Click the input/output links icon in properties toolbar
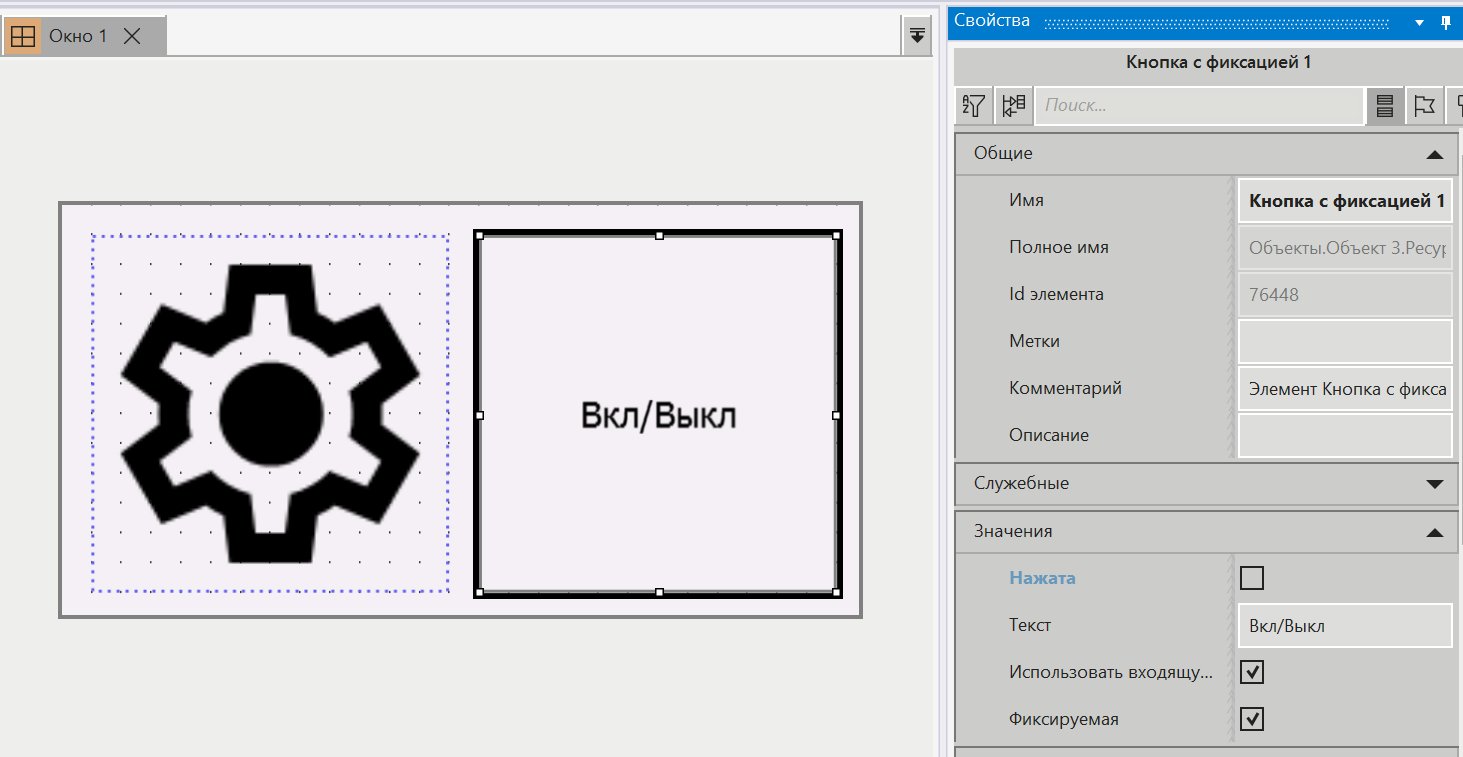This screenshot has height=757, width=1463. pos(1013,105)
